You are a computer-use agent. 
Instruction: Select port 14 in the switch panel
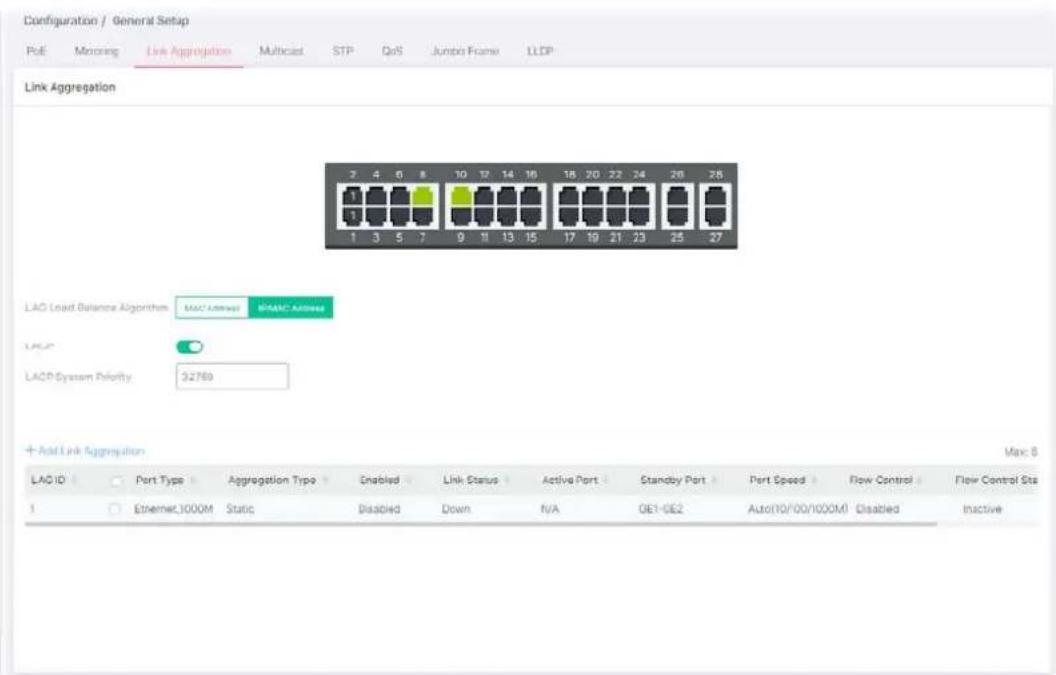[x=508, y=197]
